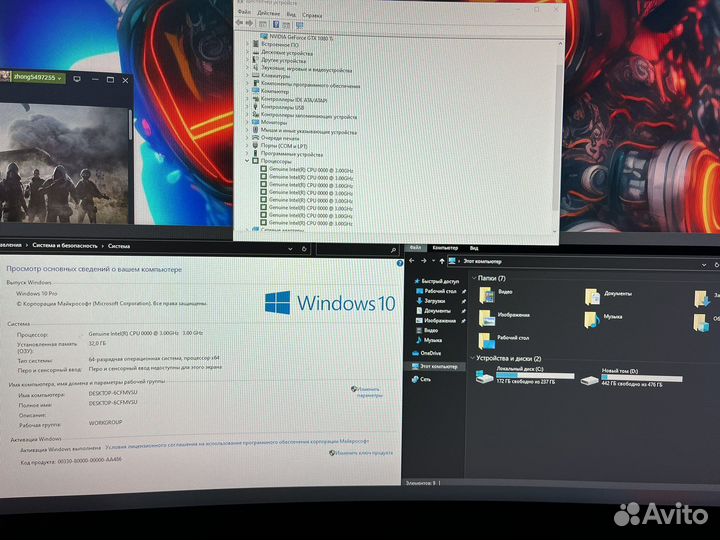Click the Изменить параметры link
The height and width of the screenshot is (540, 720).
tap(367, 392)
